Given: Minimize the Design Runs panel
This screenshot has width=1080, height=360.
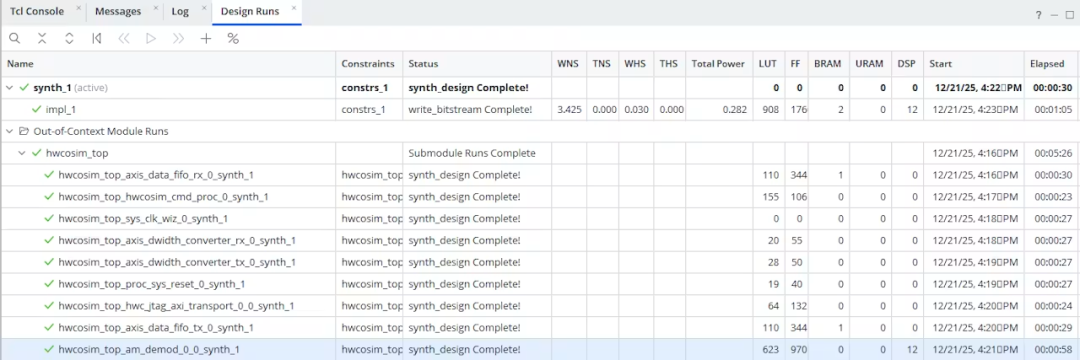Looking at the screenshot, I should point(1056,15).
